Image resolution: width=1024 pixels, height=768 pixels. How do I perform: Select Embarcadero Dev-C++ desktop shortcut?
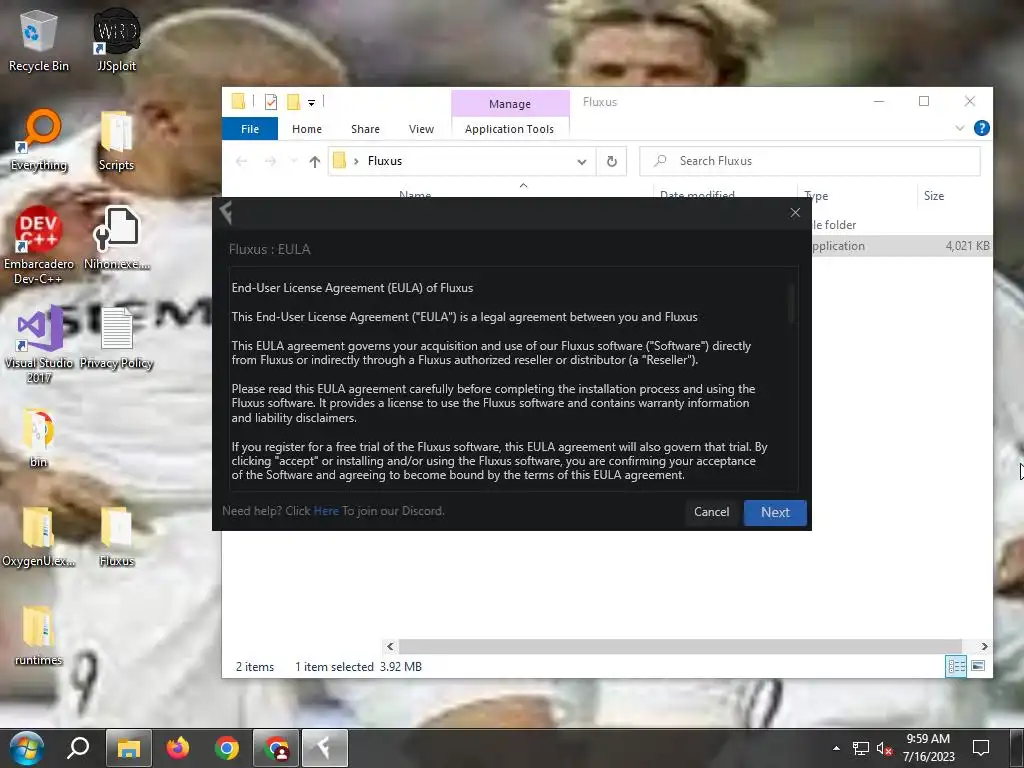[x=39, y=245]
